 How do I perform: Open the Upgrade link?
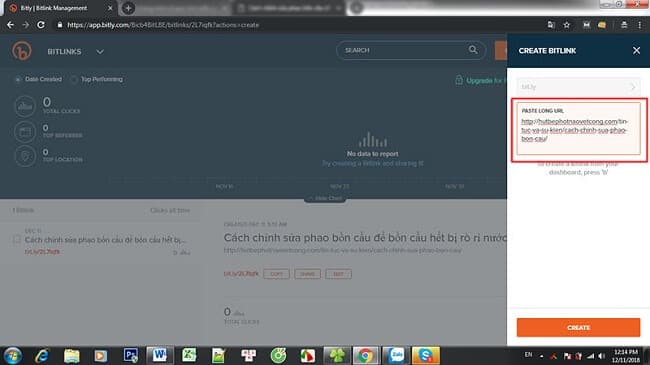485,80
